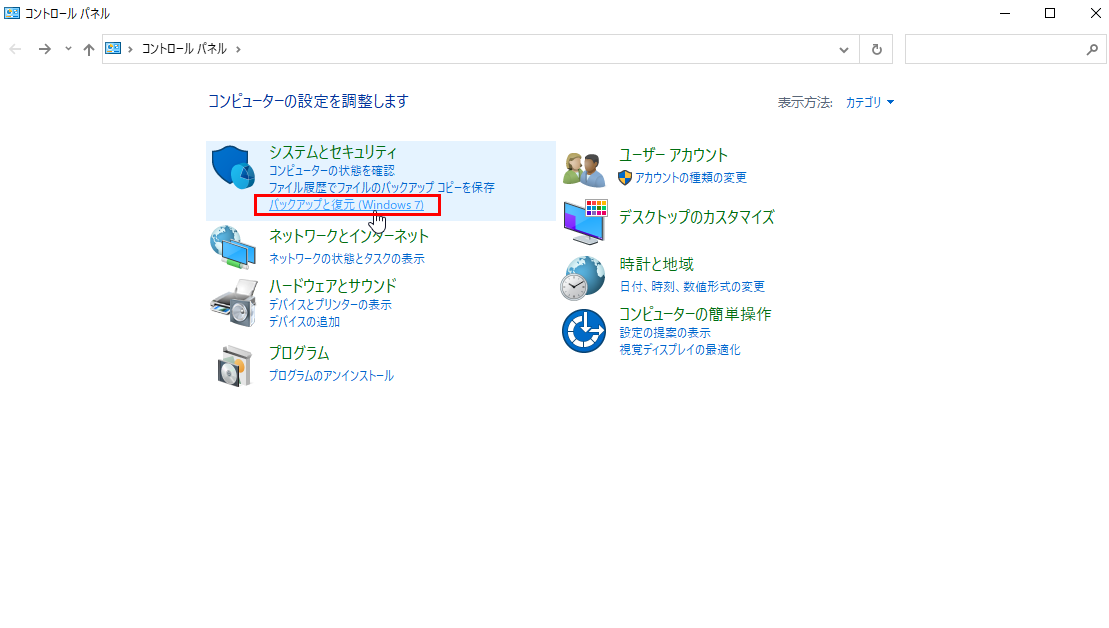Open the Ease of Access icon

(583, 330)
